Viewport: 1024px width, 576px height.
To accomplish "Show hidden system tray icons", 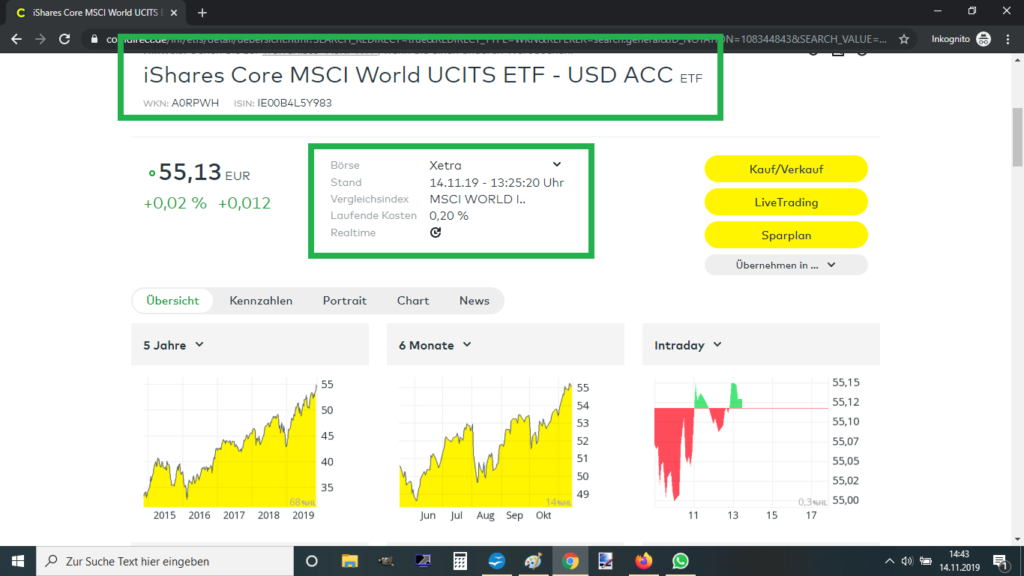I will [889, 561].
